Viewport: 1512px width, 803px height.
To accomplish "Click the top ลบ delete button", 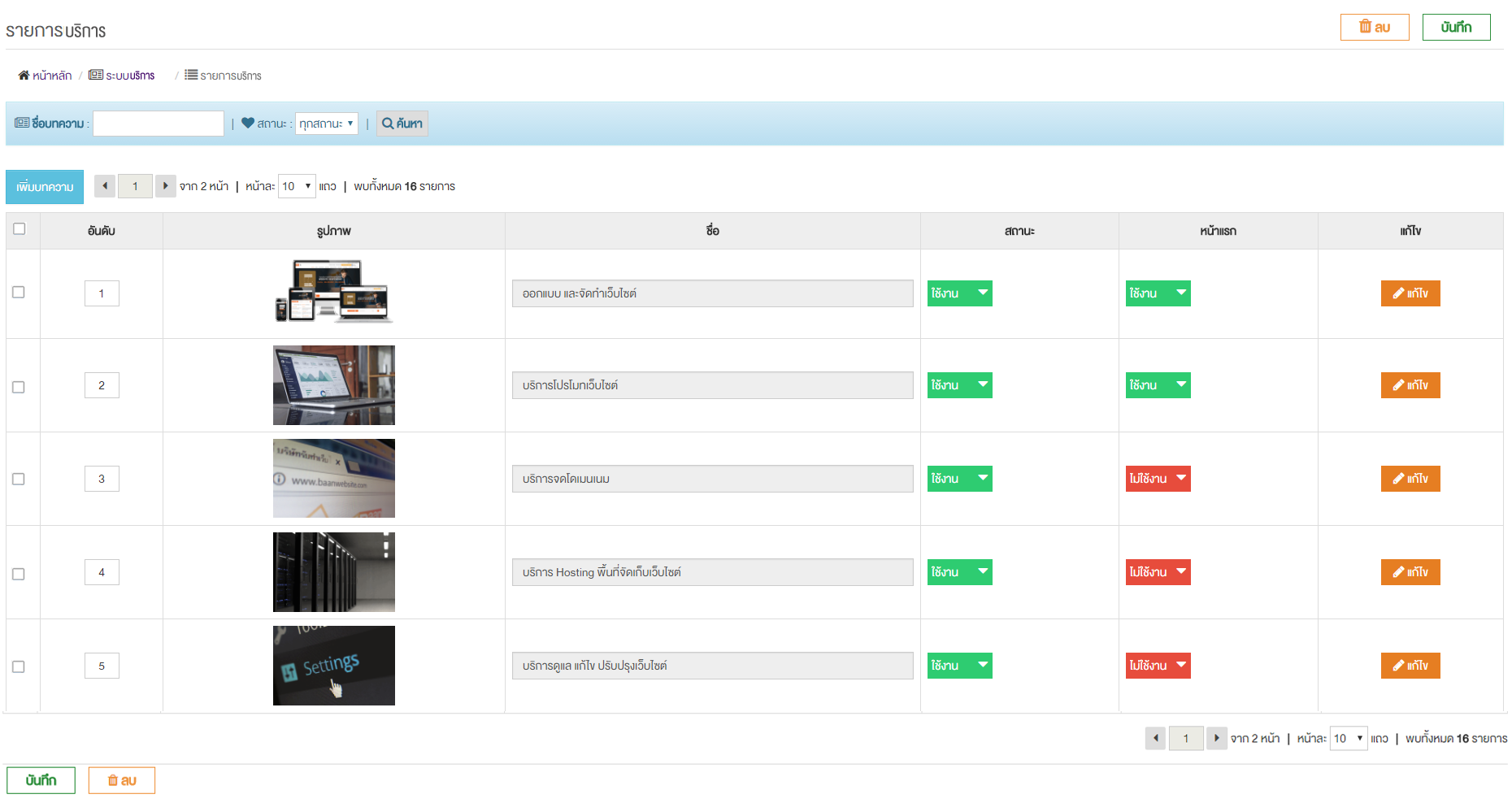I will [1375, 27].
